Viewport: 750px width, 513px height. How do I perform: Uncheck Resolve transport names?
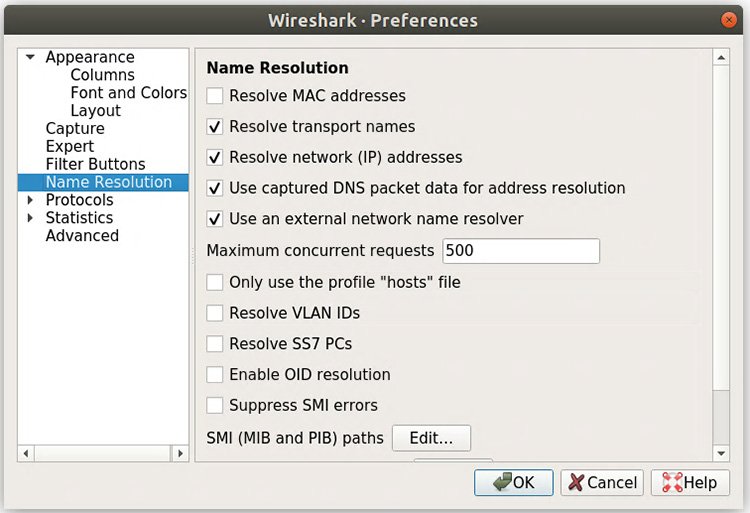point(214,127)
